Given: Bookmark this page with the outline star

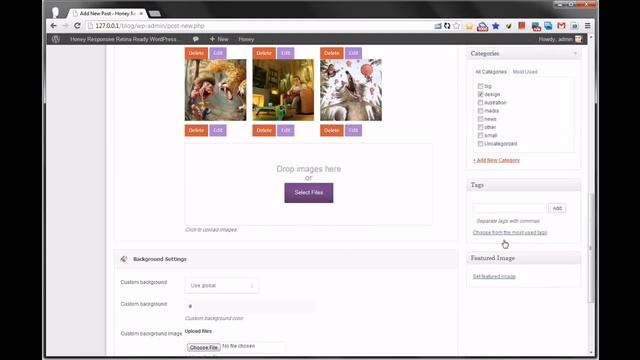Looking at the screenshot, I should point(457,26).
